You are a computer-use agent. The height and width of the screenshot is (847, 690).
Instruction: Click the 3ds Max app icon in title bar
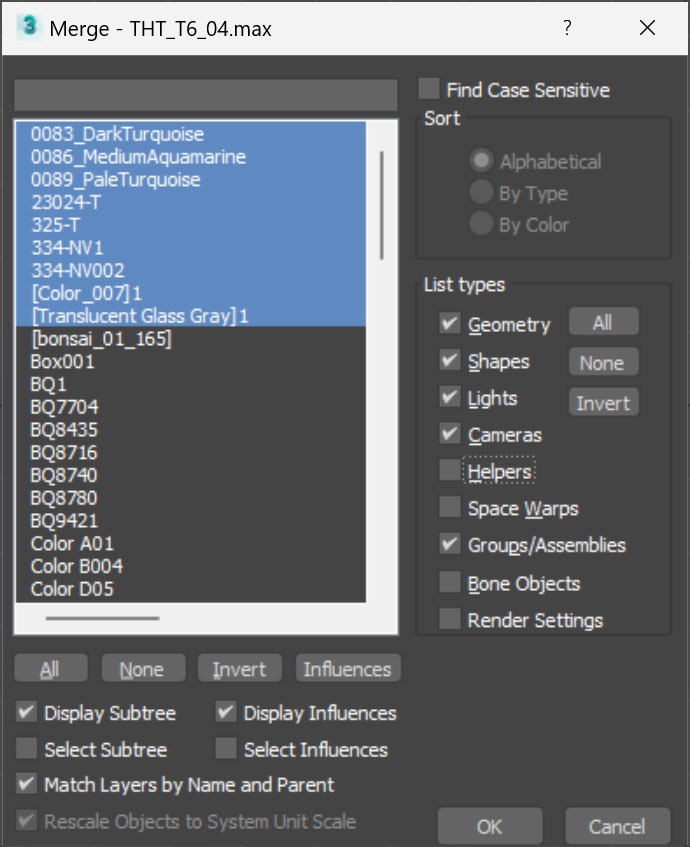click(x=28, y=28)
